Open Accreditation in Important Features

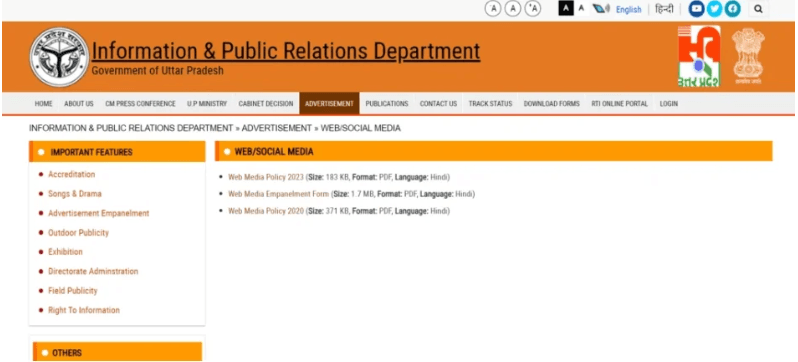click(x=71, y=175)
